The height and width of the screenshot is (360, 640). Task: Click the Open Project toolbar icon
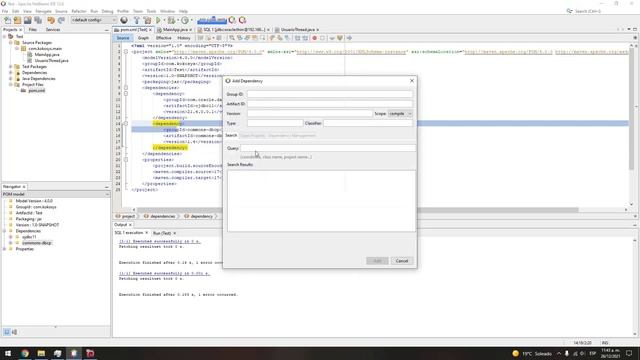(x=28, y=20)
